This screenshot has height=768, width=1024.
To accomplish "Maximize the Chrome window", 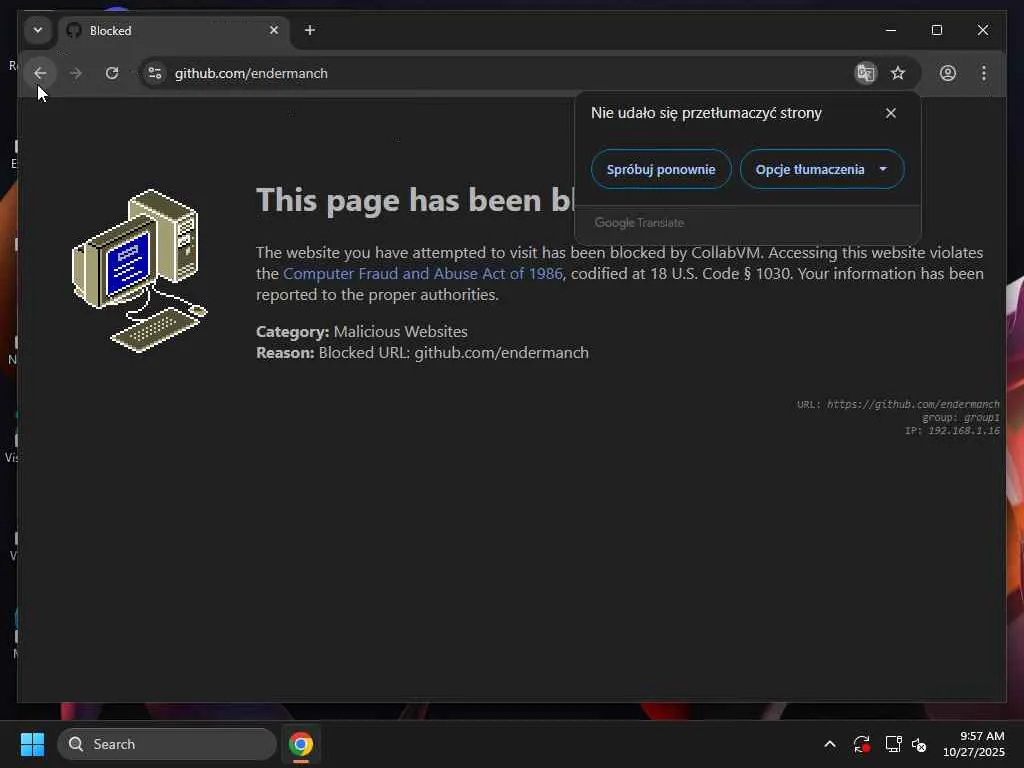I will [936, 30].
